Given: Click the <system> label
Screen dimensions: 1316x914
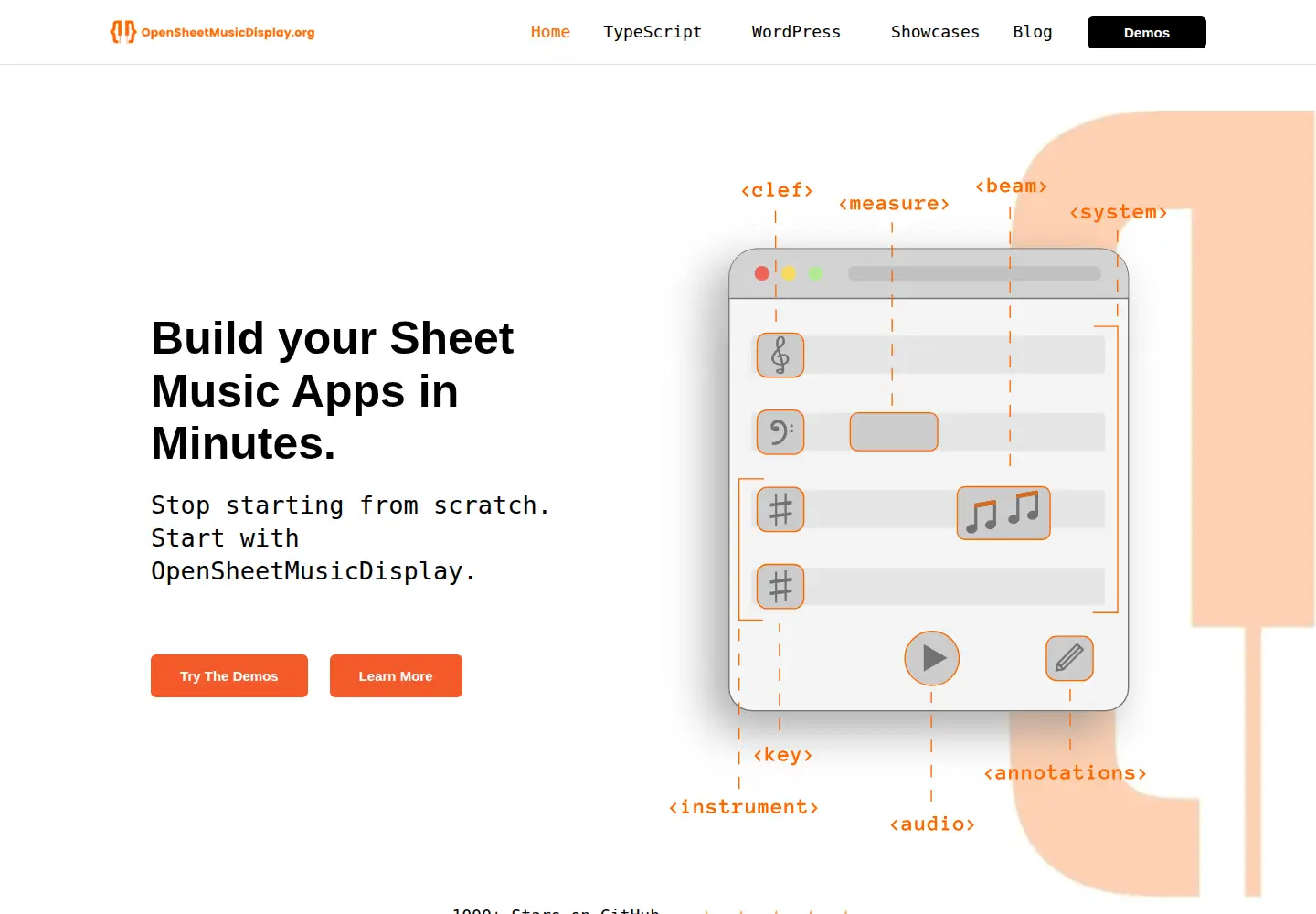Looking at the screenshot, I should click(1119, 212).
